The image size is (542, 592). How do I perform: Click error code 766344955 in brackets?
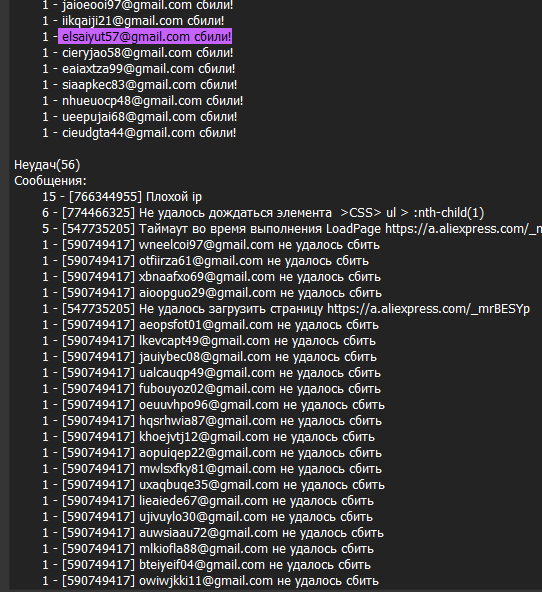[105, 197]
